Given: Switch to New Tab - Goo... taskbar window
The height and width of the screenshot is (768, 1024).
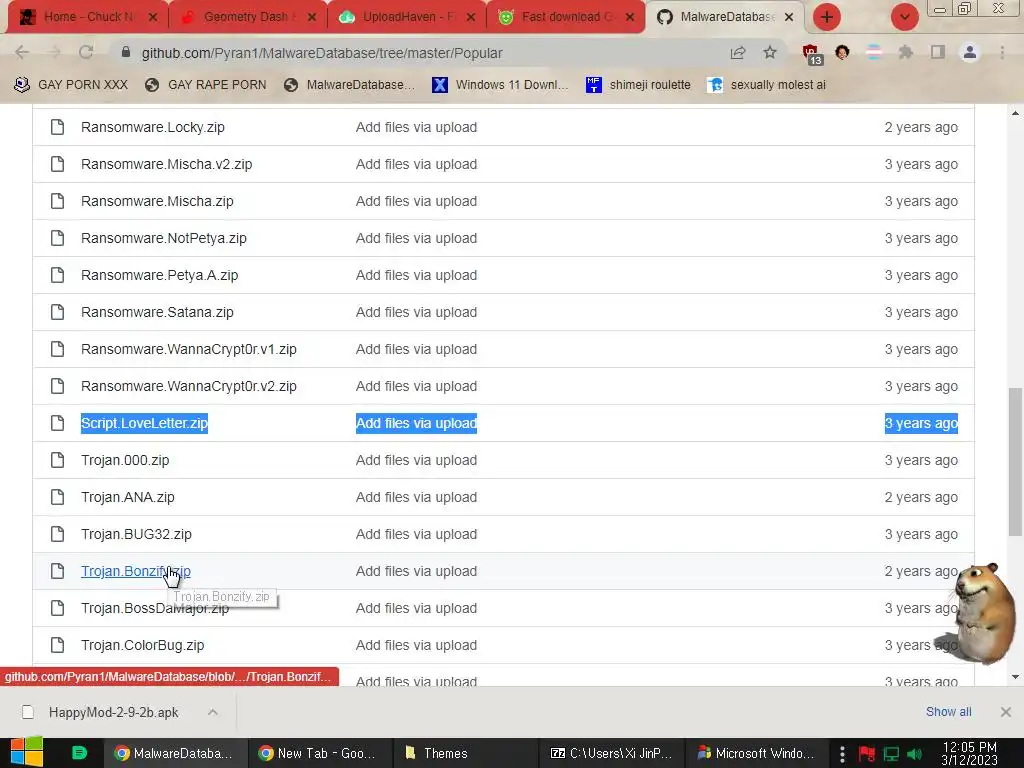Looking at the screenshot, I should pyautogui.click(x=319, y=753).
